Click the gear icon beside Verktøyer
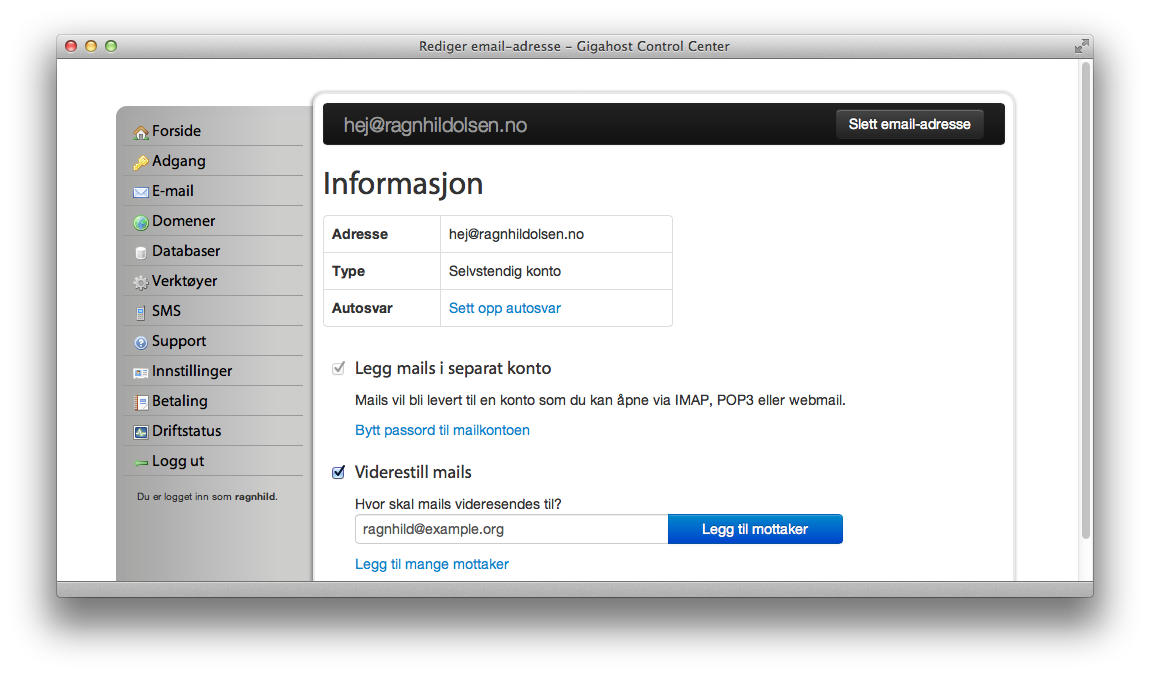Image resolution: width=1150 pixels, height=676 pixels. click(x=141, y=282)
